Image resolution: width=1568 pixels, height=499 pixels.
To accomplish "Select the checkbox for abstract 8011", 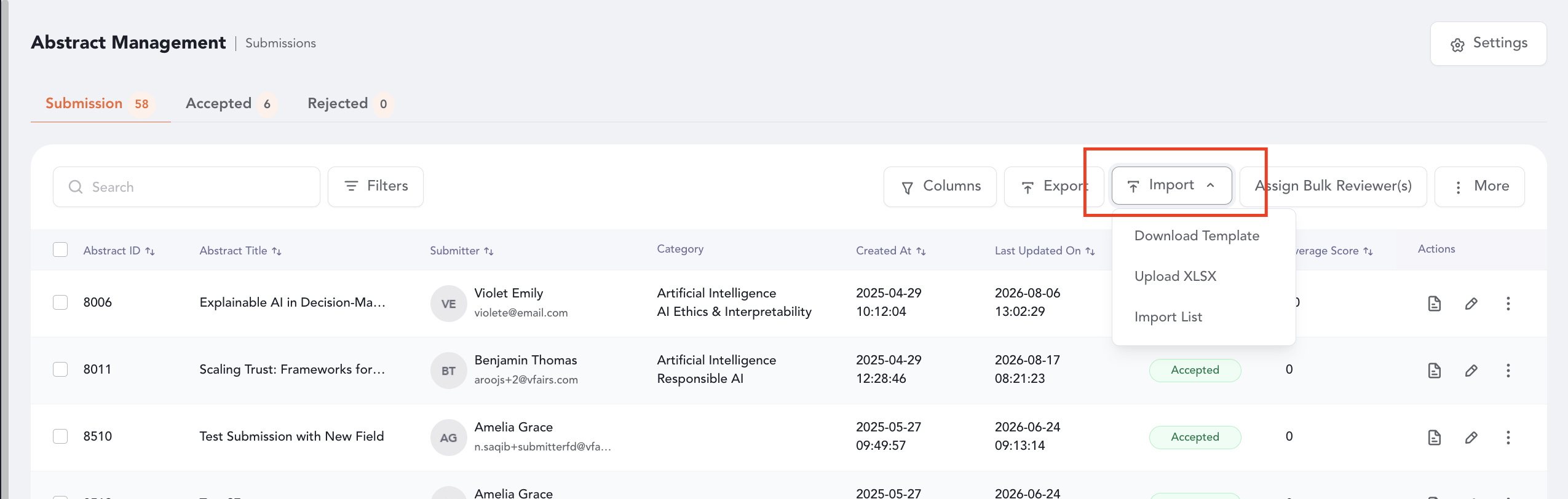I will coord(60,369).
